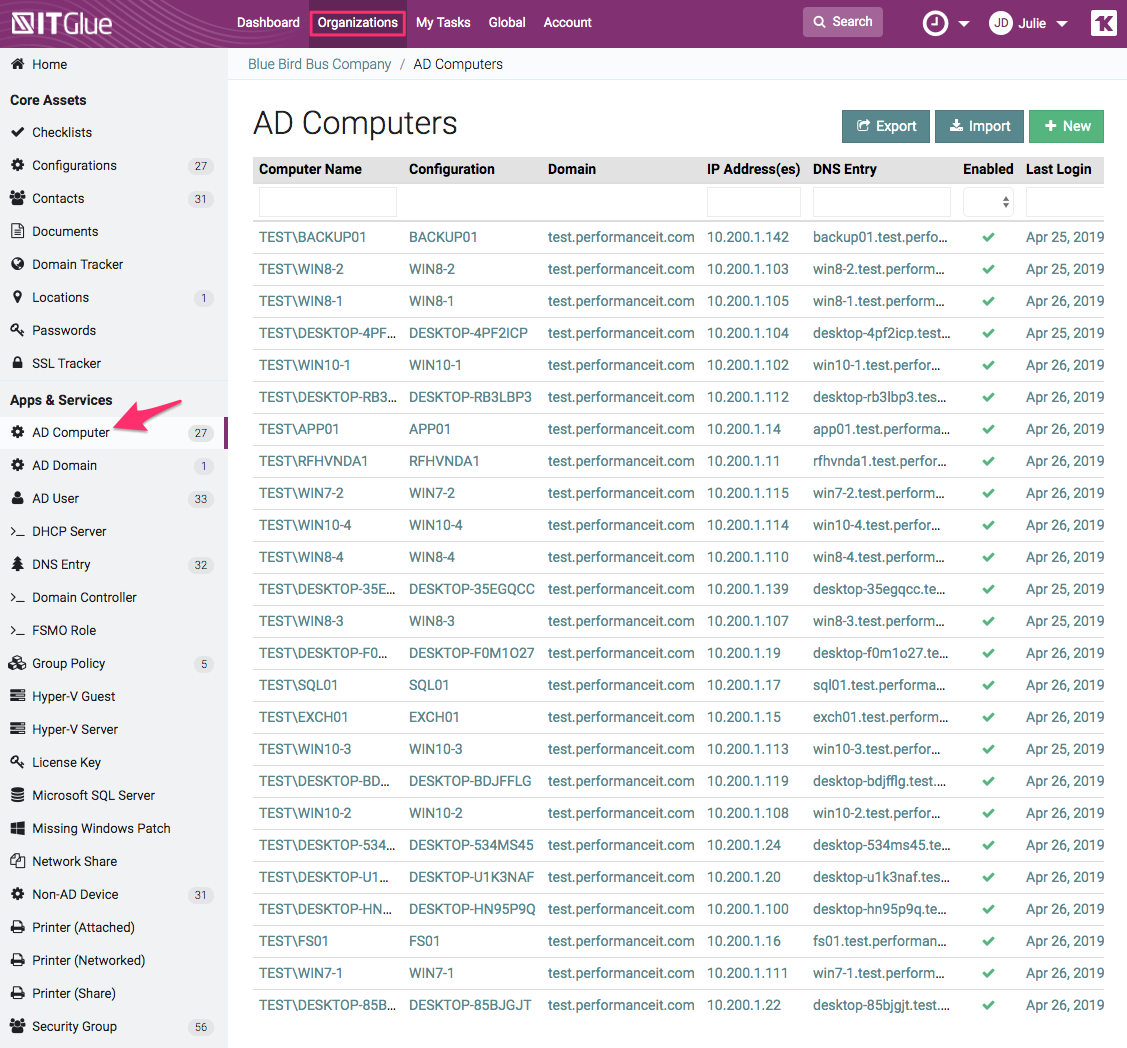
Task: Click the Contacts people icon
Action: pos(17,198)
